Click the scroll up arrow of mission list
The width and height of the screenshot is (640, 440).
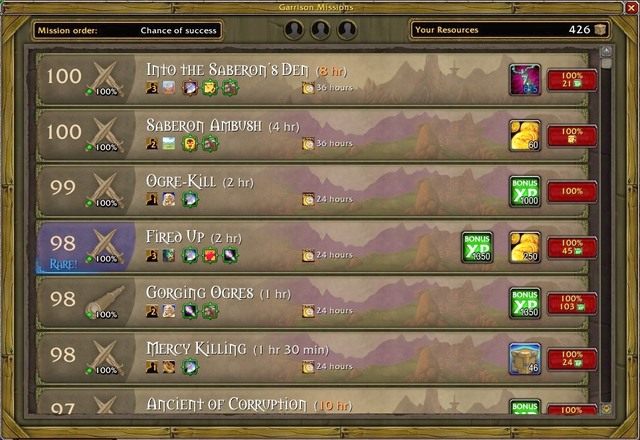pyautogui.click(x=606, y=51)
